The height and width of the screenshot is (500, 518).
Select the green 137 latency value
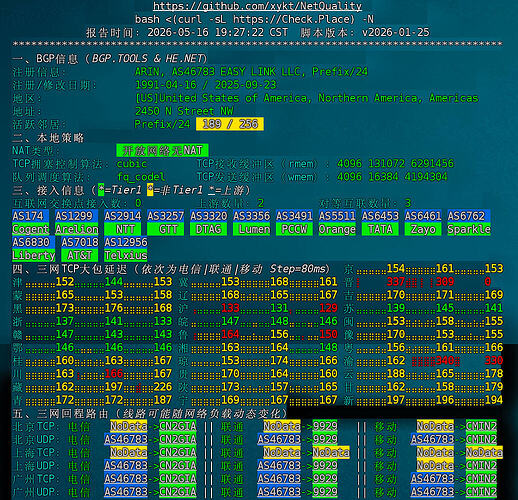[x=65, y=321]
